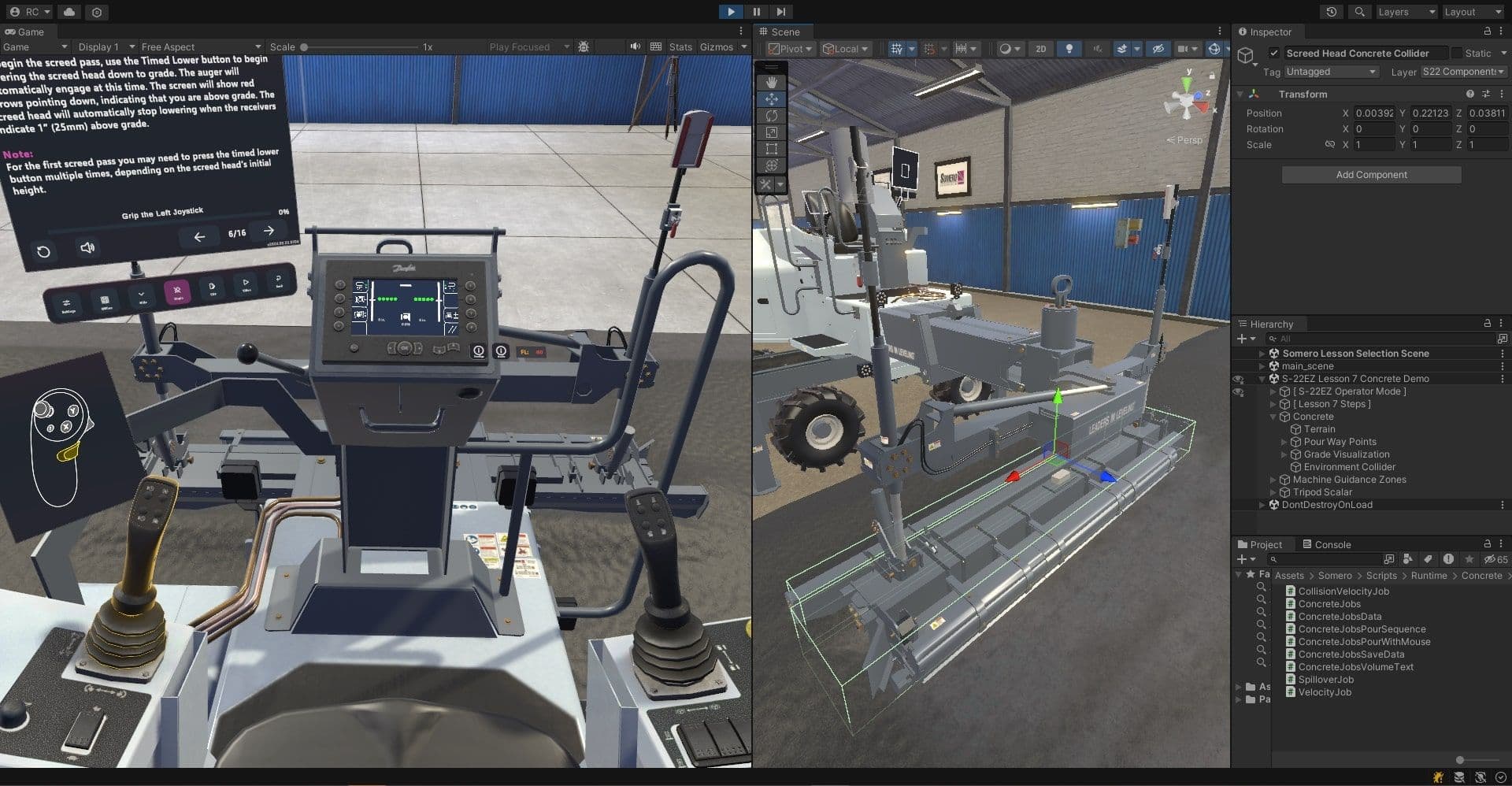Click the Position X value field in Transform
1512x786 pixels.
click(x=1374, y=113)
